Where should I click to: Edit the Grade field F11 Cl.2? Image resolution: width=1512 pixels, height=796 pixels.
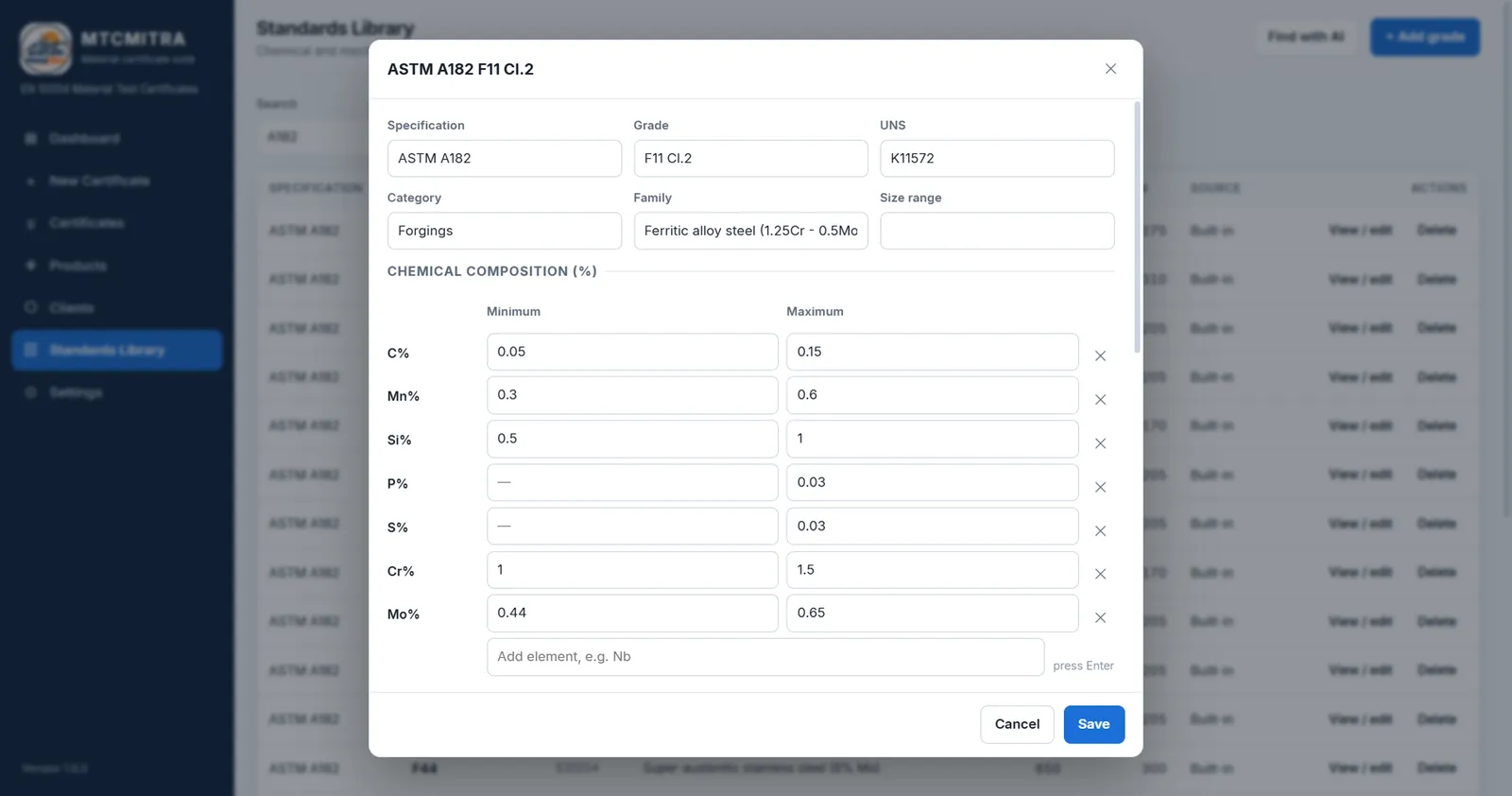750,158
